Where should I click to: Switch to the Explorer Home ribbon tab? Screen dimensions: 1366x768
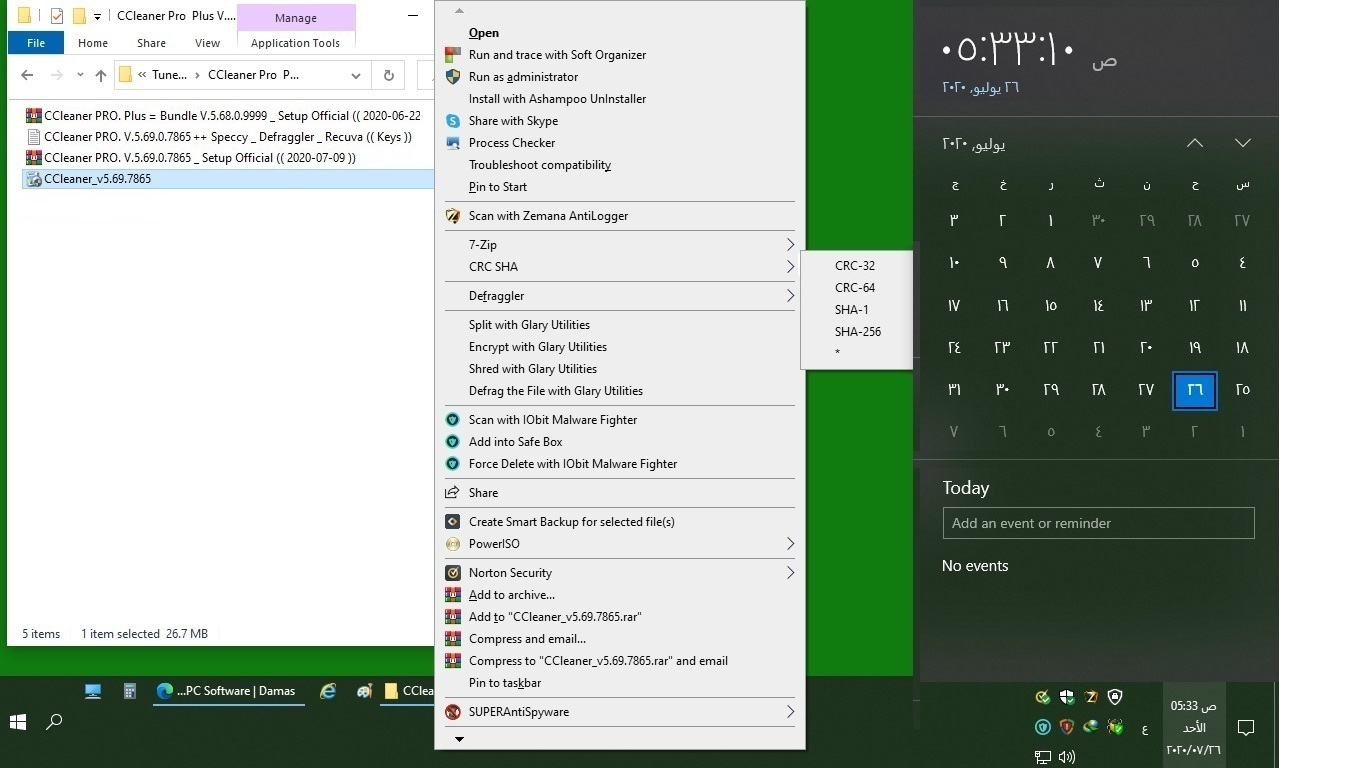coord(93,43)
